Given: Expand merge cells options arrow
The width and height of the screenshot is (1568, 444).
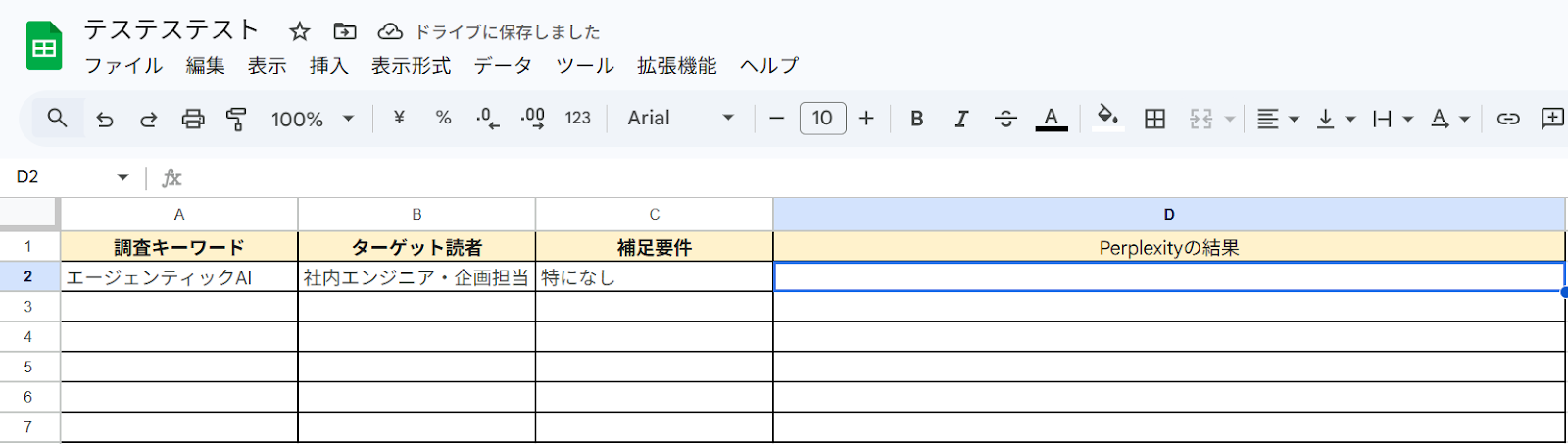Looking at the screenshot, I should 1229,119.
